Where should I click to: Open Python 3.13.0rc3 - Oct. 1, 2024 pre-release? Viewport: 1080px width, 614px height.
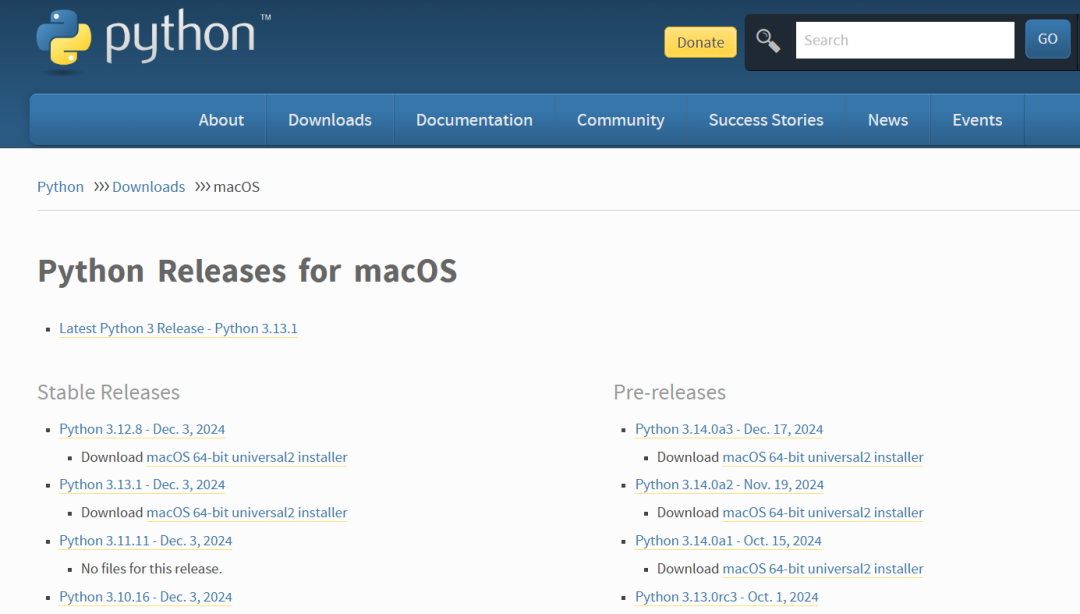tap(727, 597)
